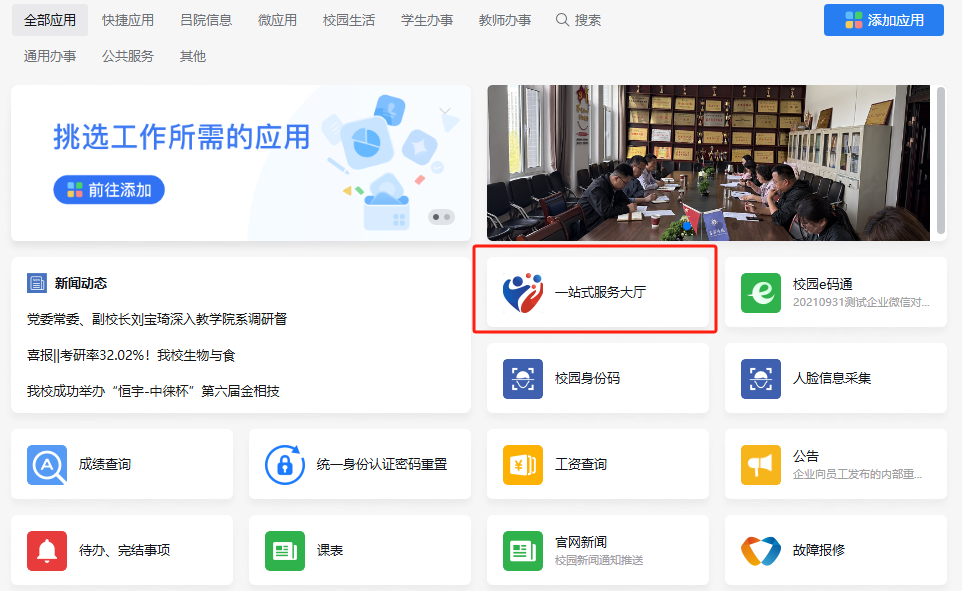Open the 课表 app icon
Screen dimensions: 962x591
[x=285, y=550]
